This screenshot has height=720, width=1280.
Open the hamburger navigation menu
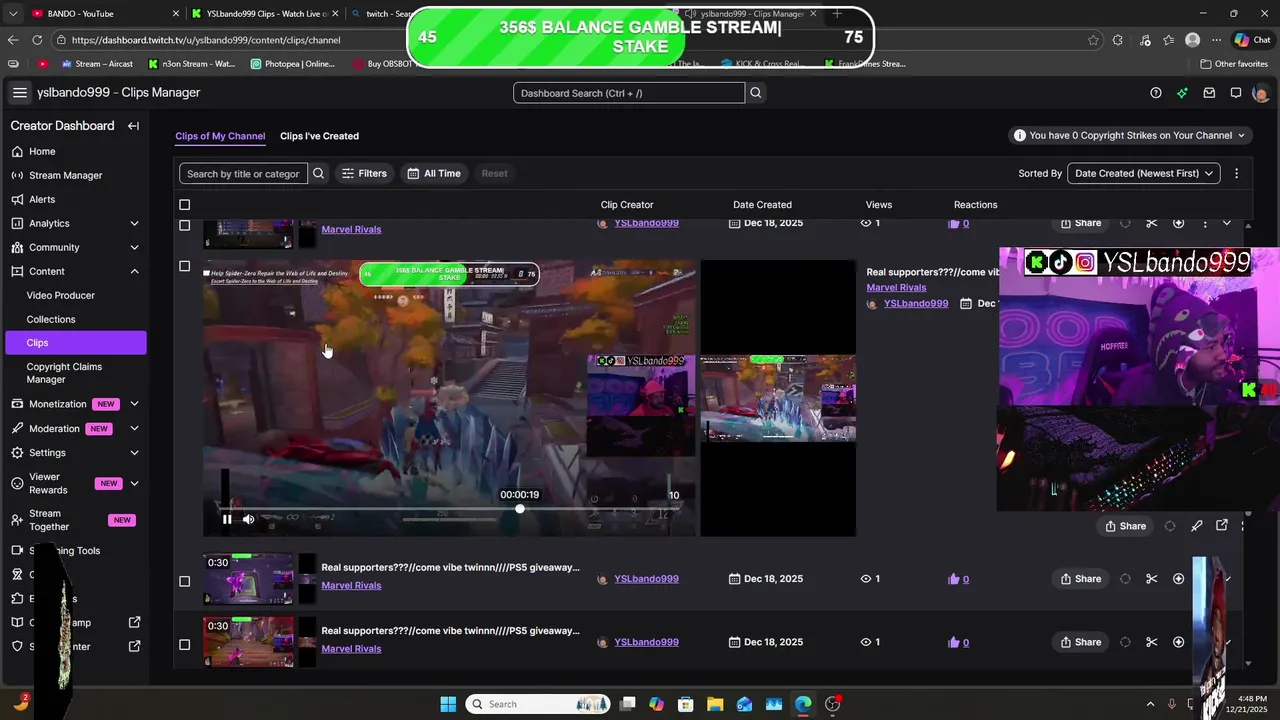(19, 93)
